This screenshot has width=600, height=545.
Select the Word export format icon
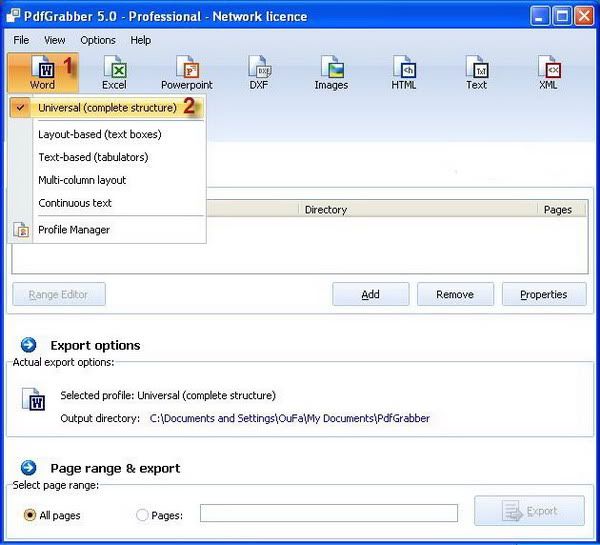click(43, 73)
